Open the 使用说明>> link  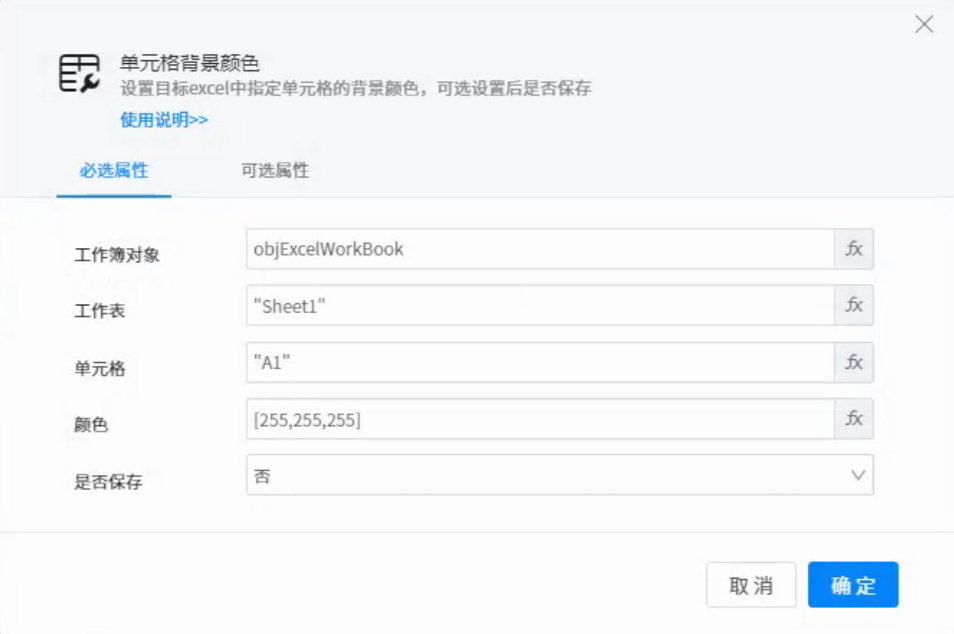click(164, 120)
